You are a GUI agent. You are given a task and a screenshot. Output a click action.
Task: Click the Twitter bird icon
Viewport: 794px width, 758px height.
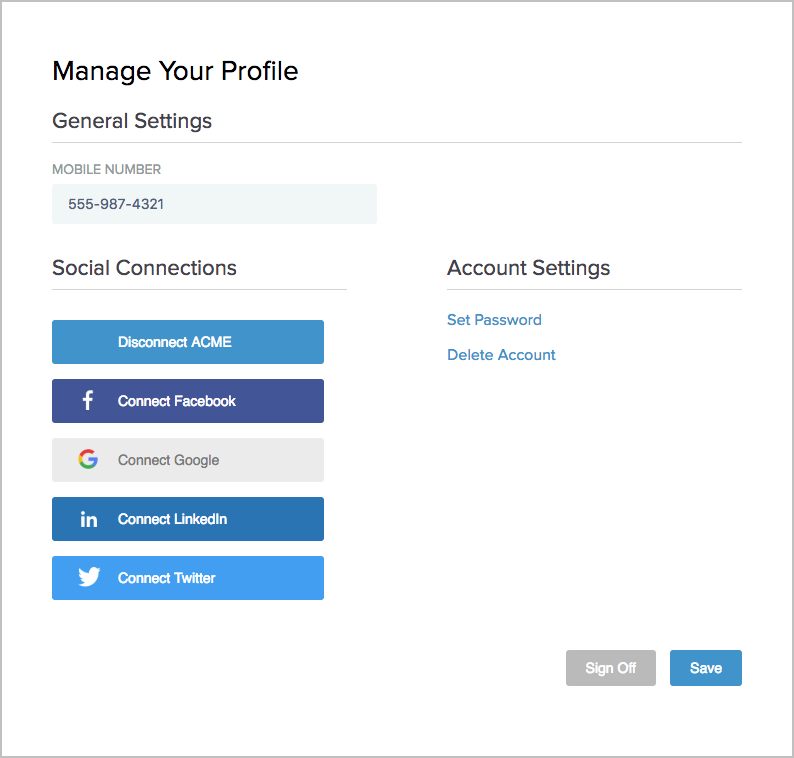click(x=89, y=578)
